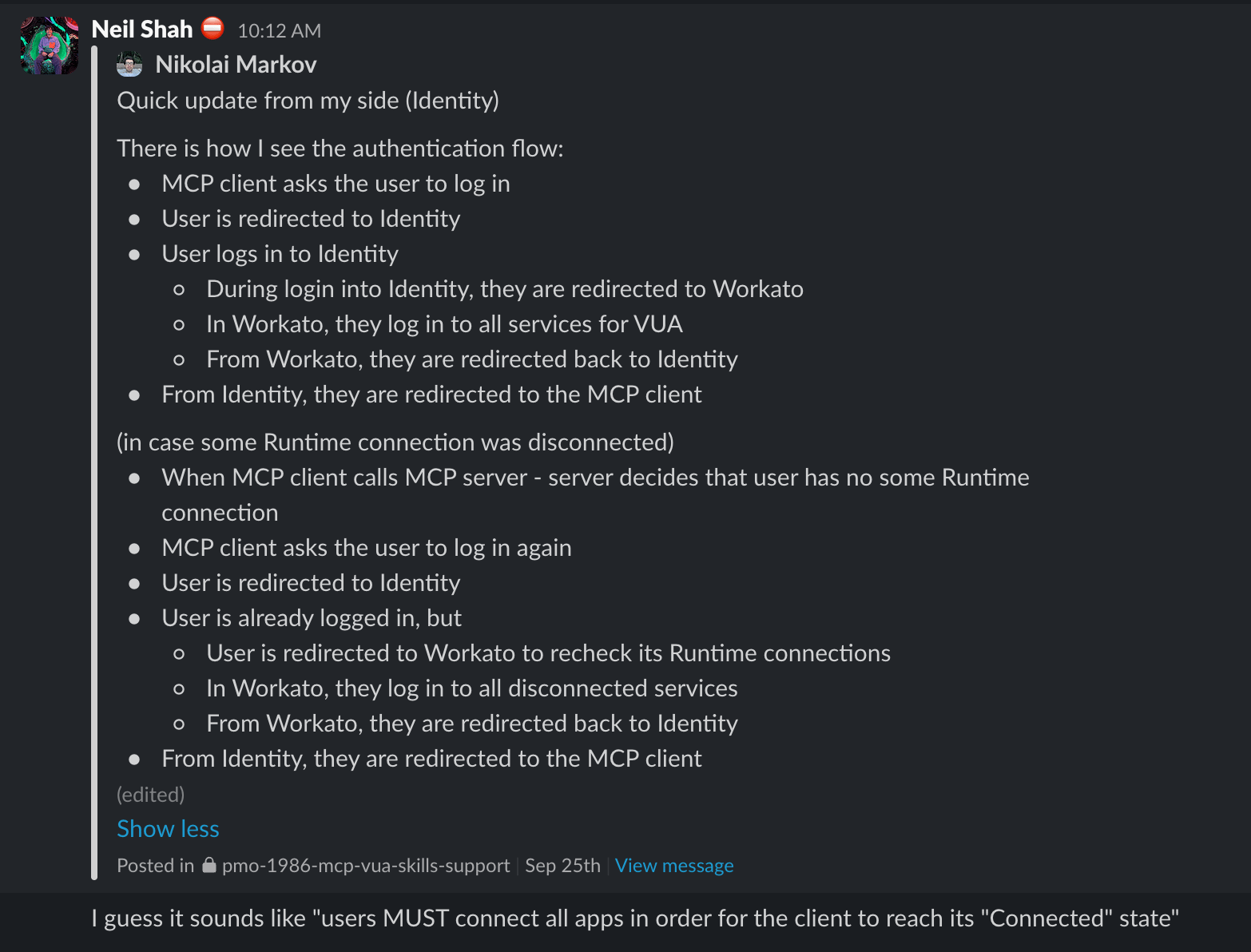Click the 10:12 AM message timestamp
The width and height of the screenshot is (1251, 952).
(x=279, y=30)
